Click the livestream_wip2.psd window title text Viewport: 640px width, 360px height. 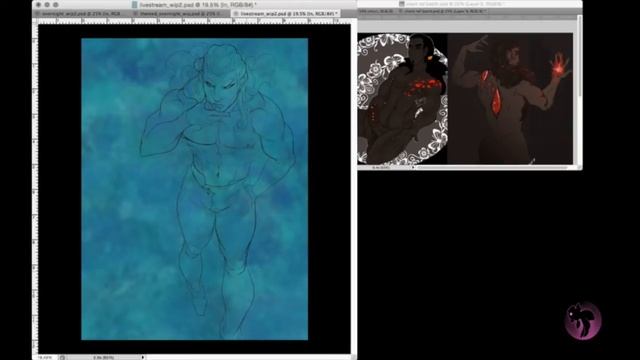[x=198, y=5]
